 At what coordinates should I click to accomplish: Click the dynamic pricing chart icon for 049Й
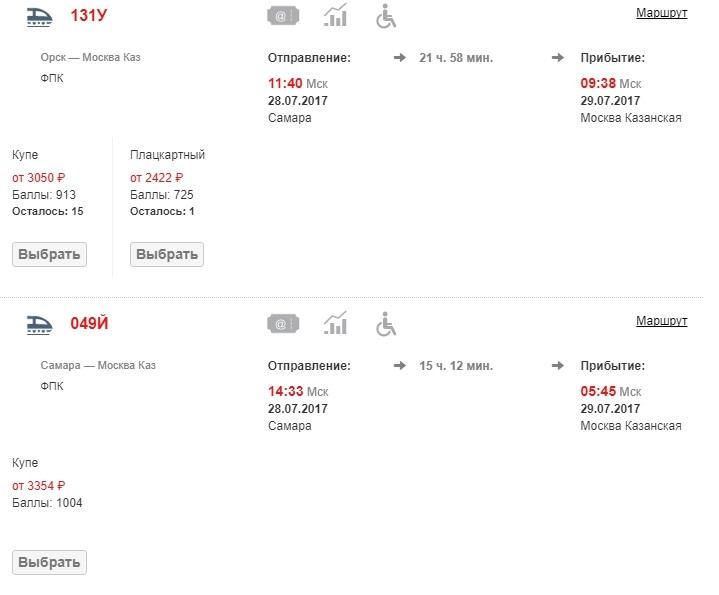click(336, 322)
